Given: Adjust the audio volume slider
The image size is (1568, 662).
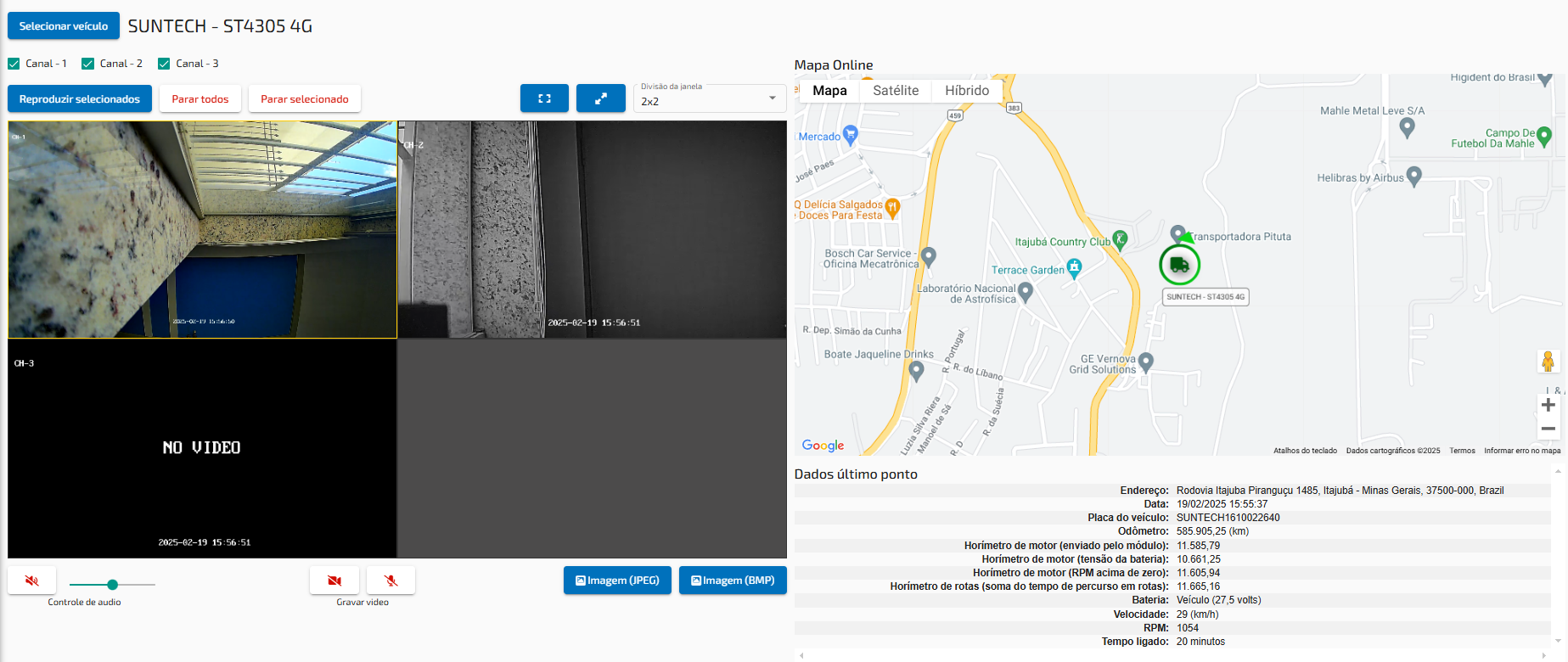Looking at the screenshot, I should (x=112, y=585).
